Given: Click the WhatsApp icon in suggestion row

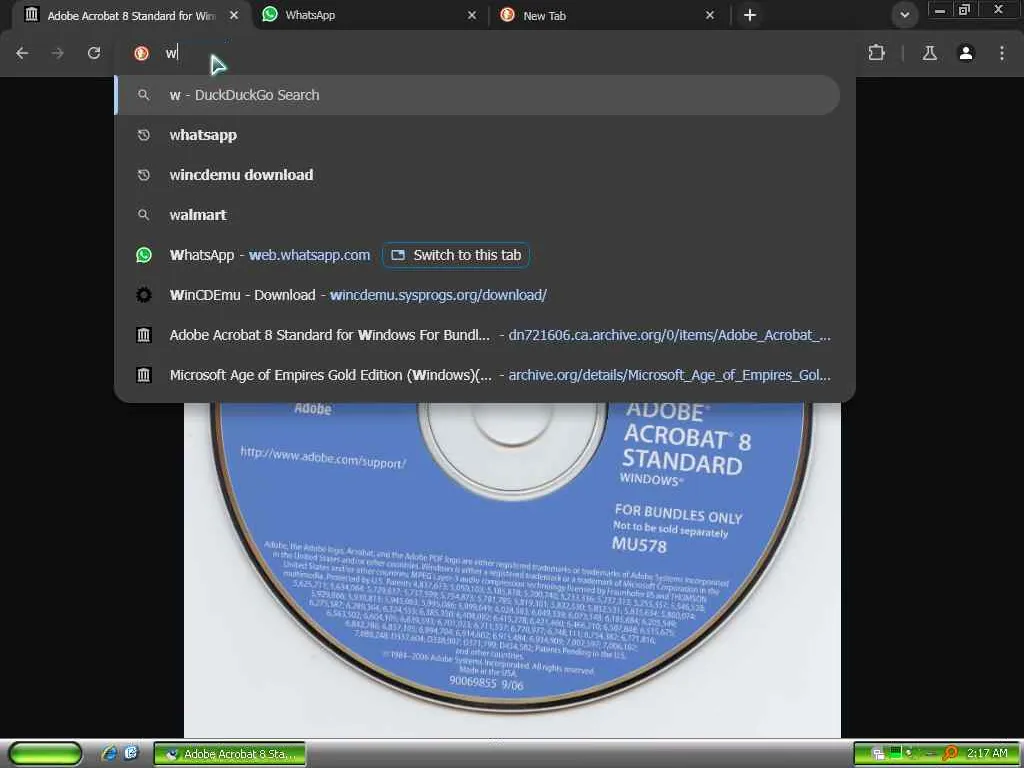Looking at the screenshot, I should pyautogui.click(x=144, y=255).
